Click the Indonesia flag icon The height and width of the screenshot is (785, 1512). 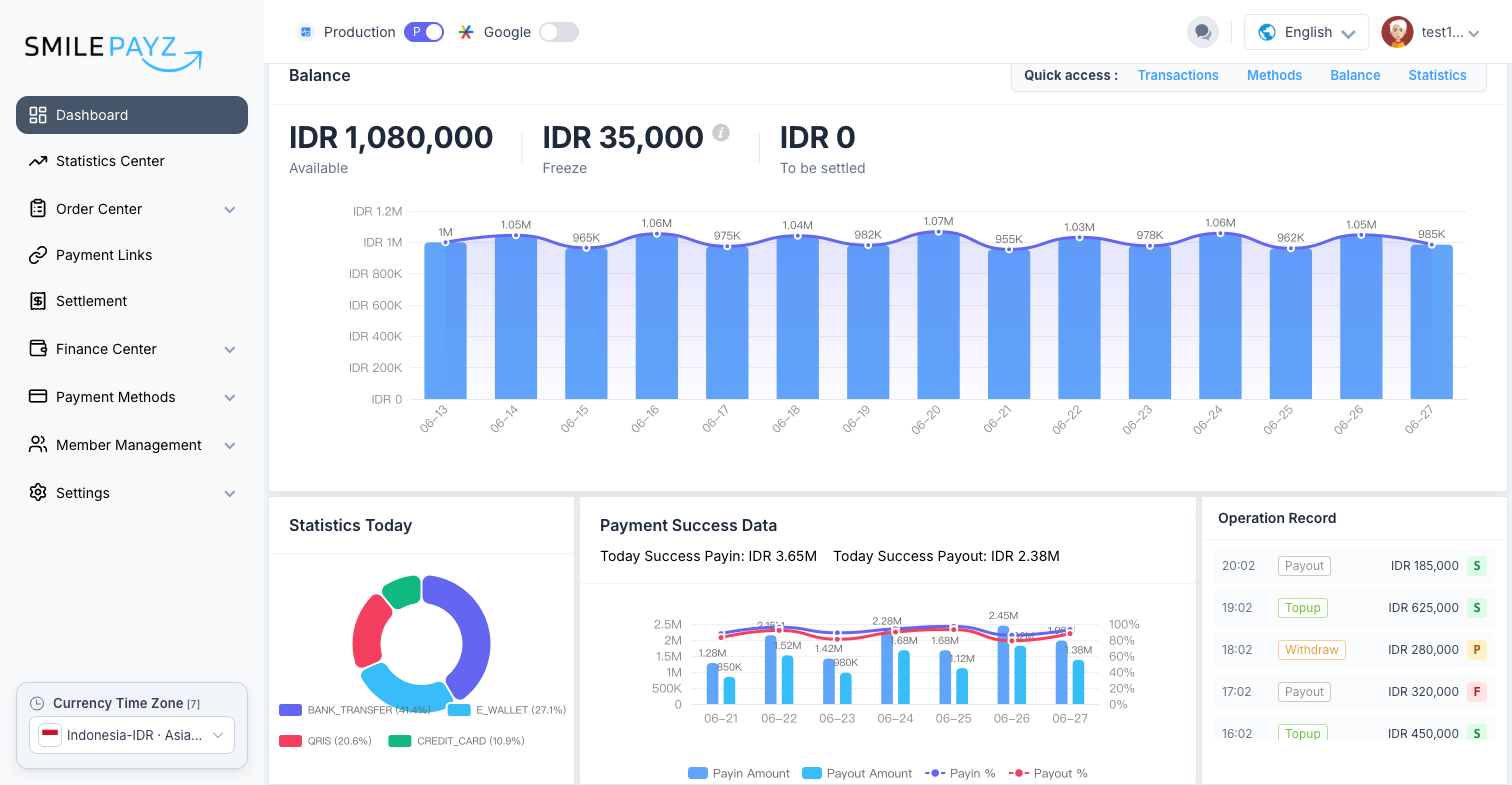tap(49, 735)
